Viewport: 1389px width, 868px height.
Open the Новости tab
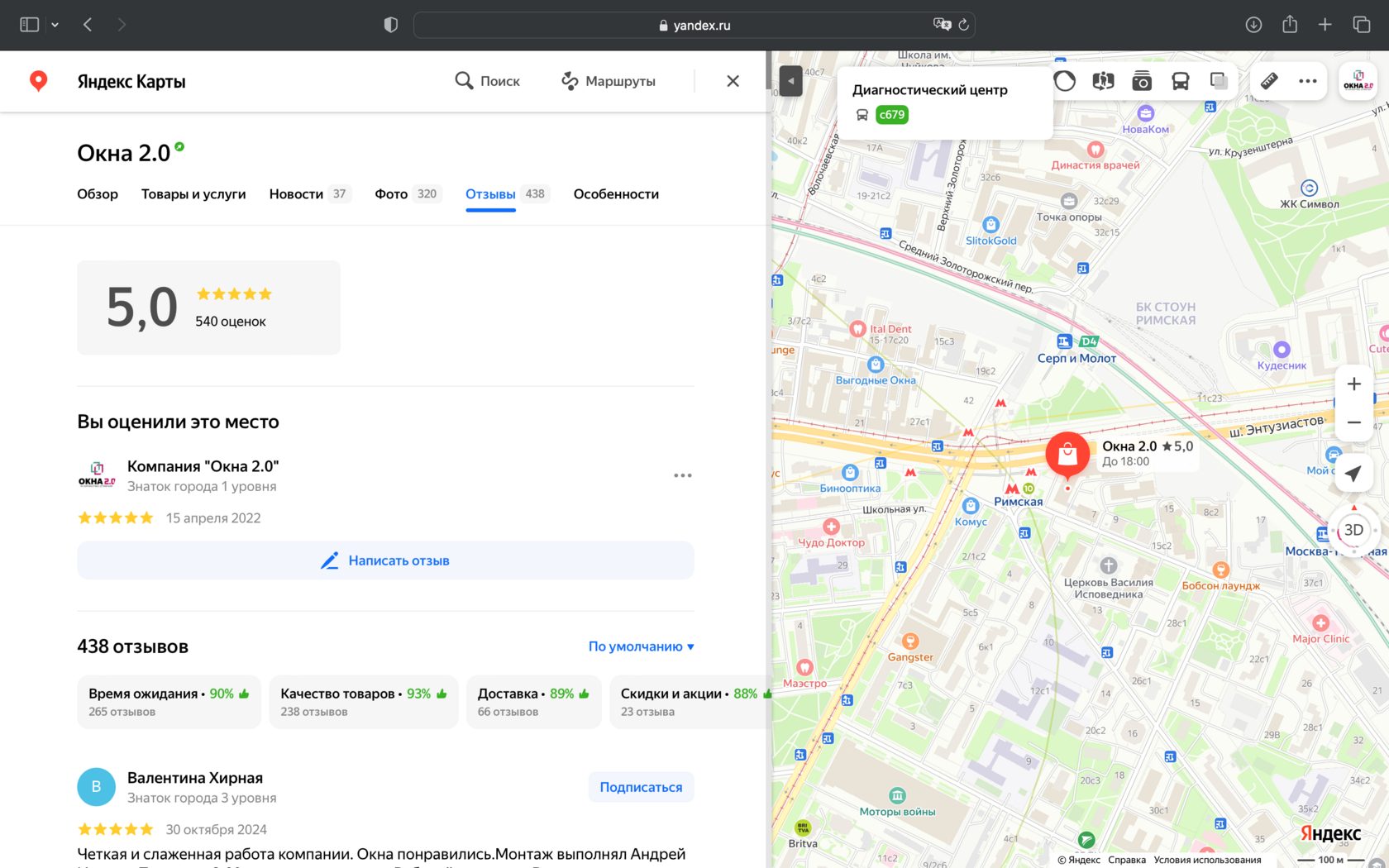tap(310, 194)
